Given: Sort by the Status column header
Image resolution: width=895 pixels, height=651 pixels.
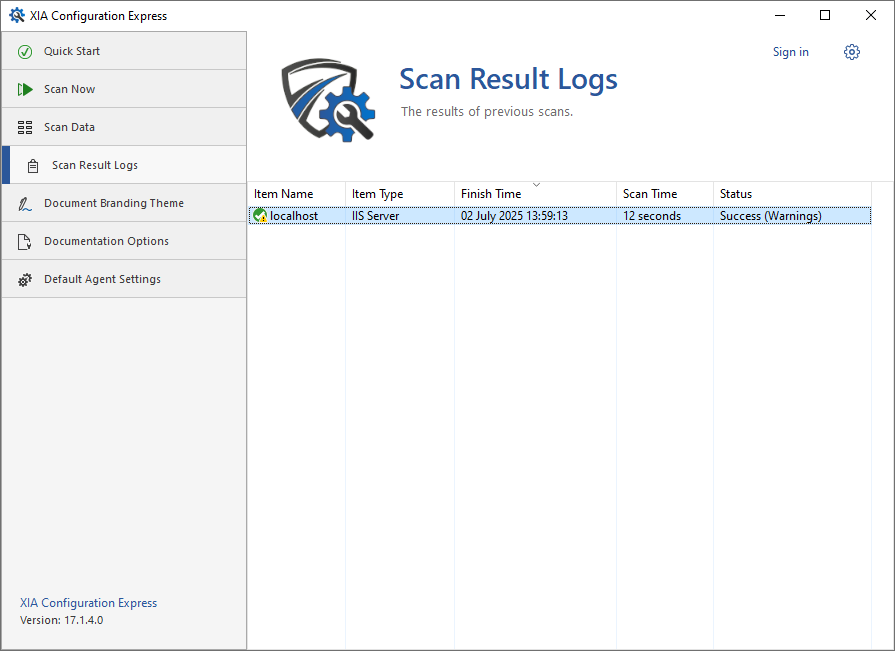Looking at the screenshot, I should 792,194.
